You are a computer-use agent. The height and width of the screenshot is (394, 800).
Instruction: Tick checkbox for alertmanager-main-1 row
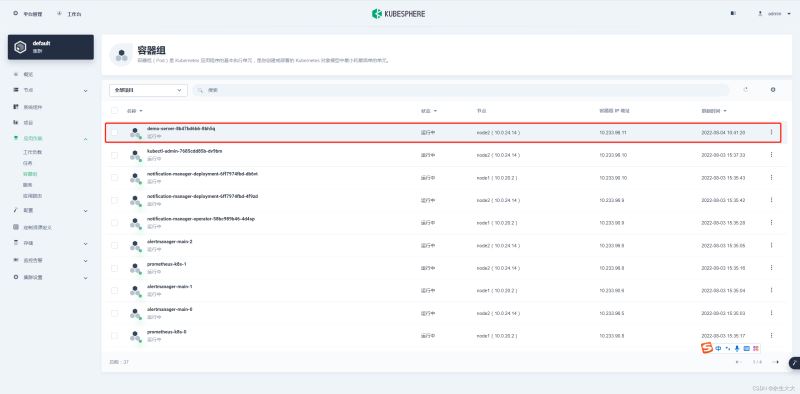114,290
